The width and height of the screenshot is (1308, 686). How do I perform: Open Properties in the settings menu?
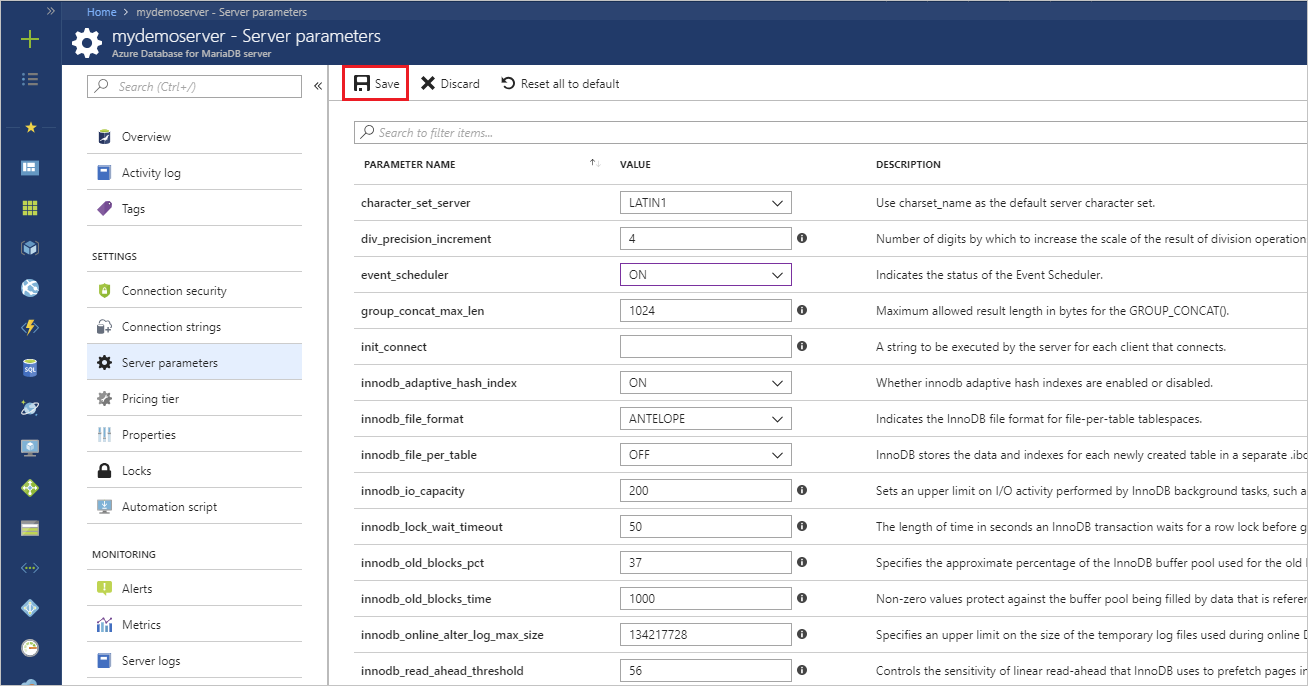pos(194,435)
